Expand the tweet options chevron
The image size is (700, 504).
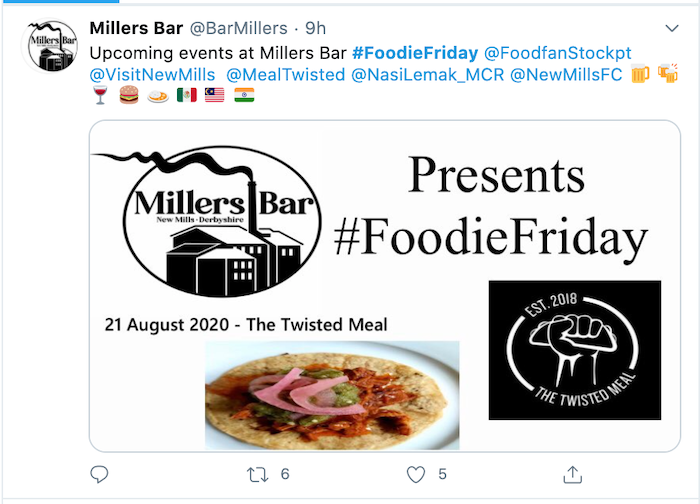pos(671,27)
